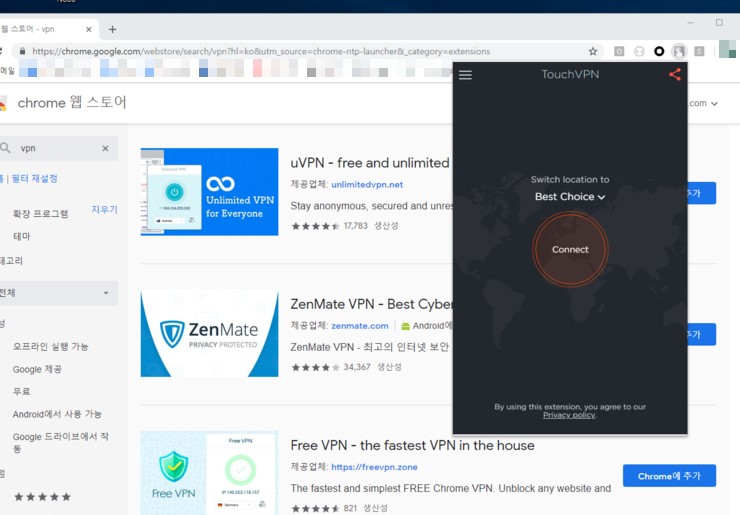This screenshot has width=740, height=515.
Task: Toggle the Google 드라이브에서 작동 filter
Action: coord(60,442)
